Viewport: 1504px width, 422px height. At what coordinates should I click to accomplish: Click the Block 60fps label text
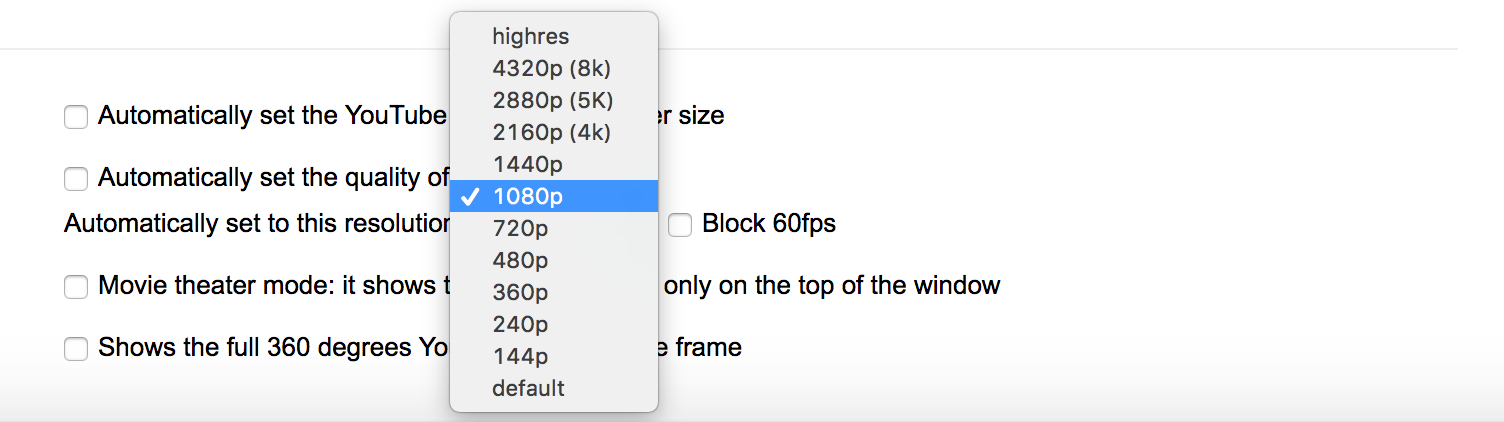[768, 224]
